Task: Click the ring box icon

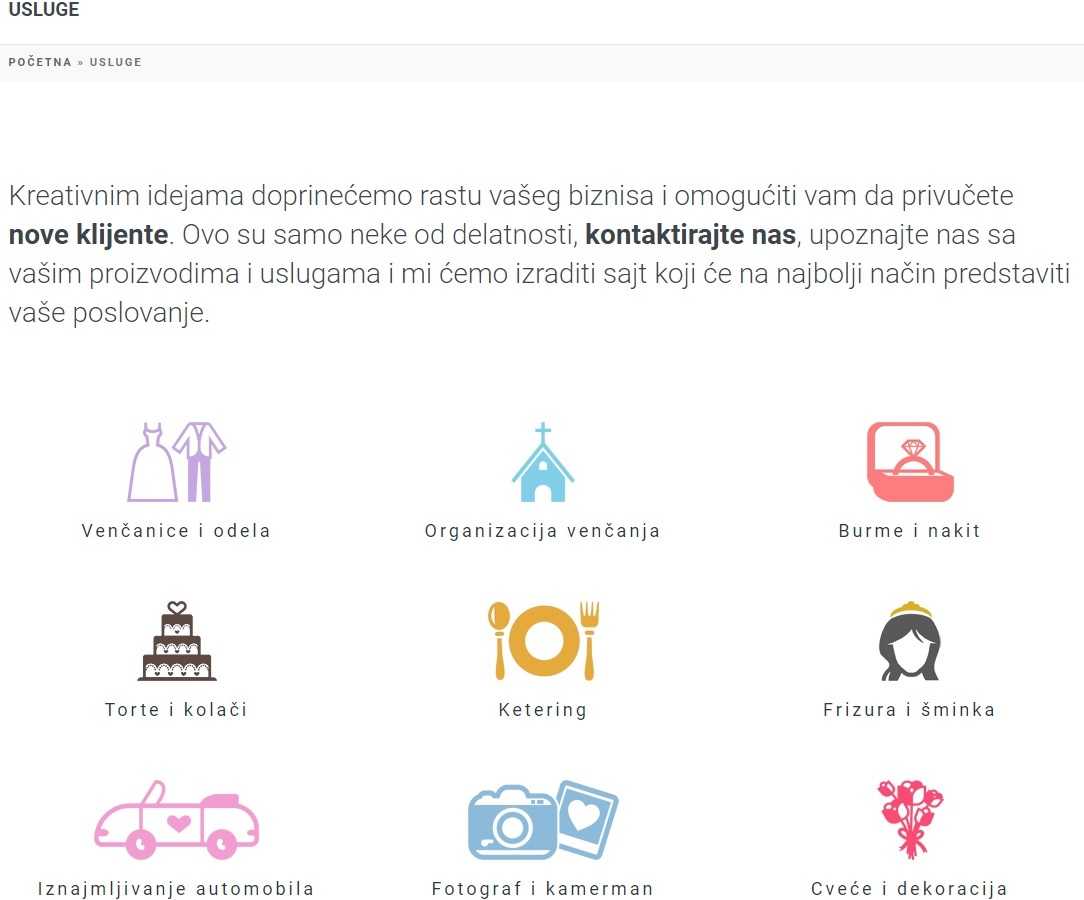Action: point(909,461)
